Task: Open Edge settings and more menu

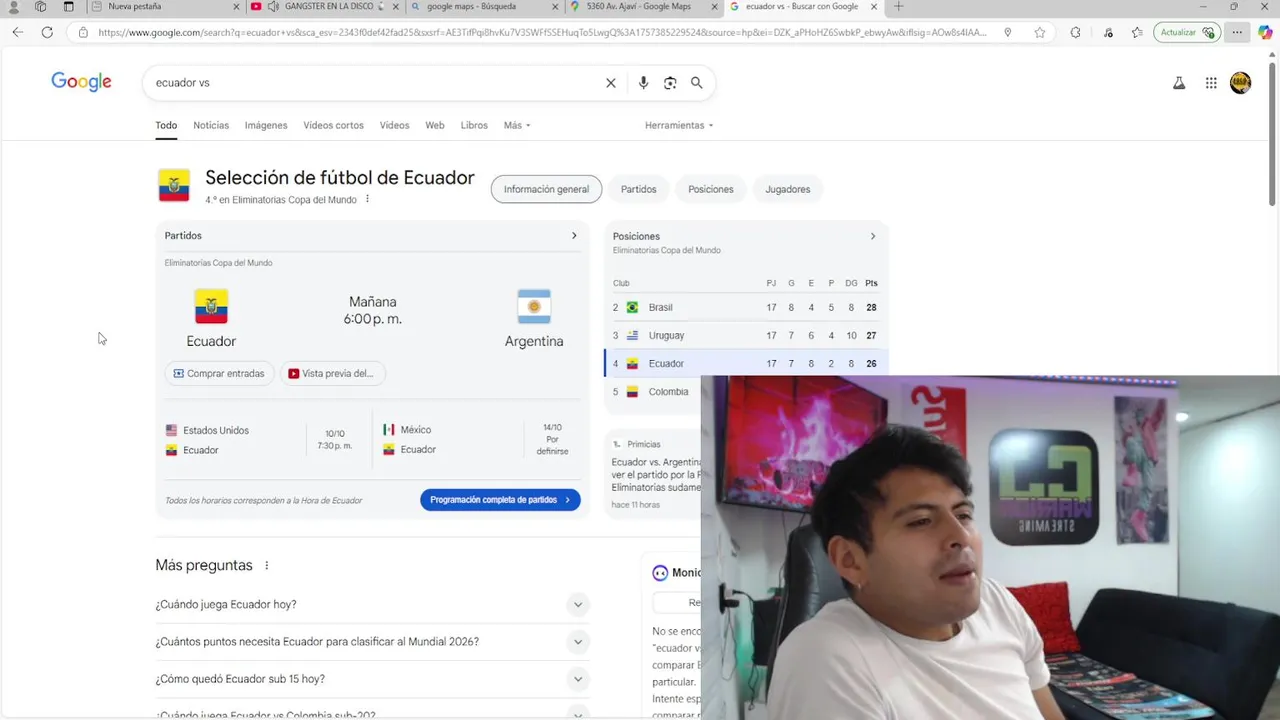Action: (x=1237, y=32)
